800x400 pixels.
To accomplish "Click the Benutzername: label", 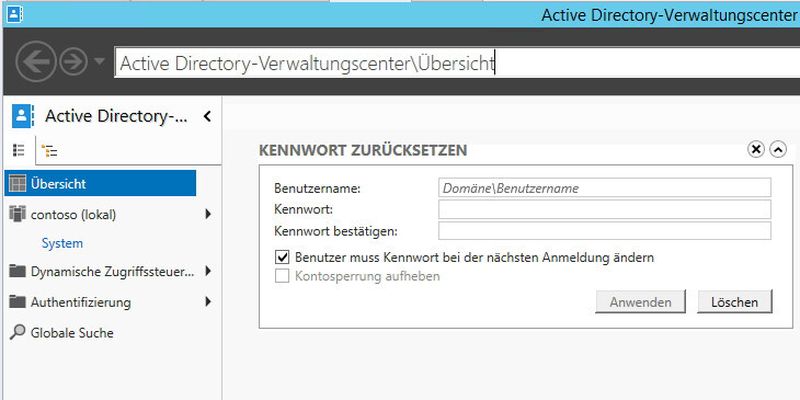I will (x=317, y=188).
